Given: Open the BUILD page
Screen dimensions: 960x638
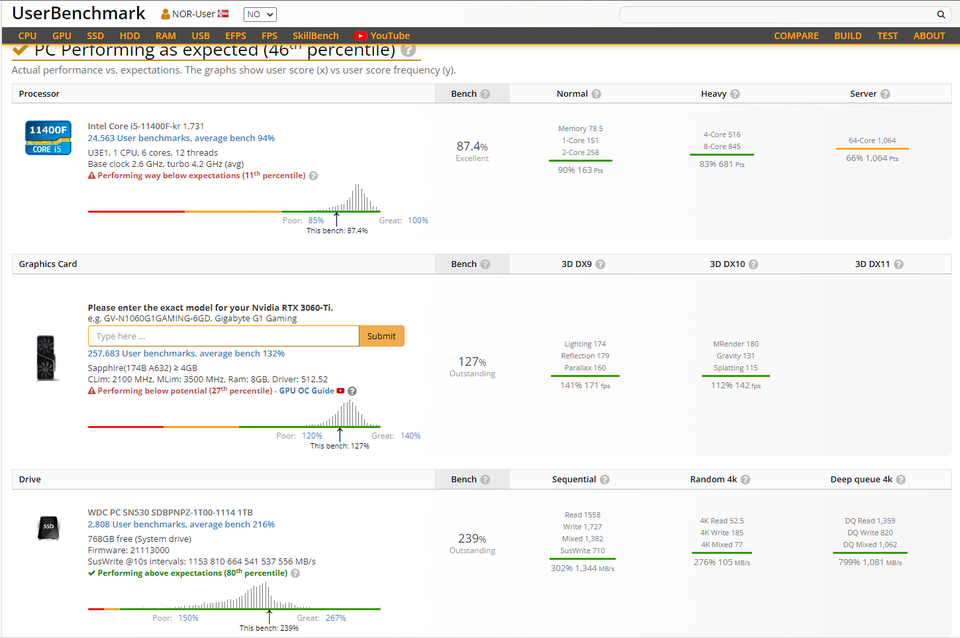Looking at the screenshot, I should (x=847, y=36).
